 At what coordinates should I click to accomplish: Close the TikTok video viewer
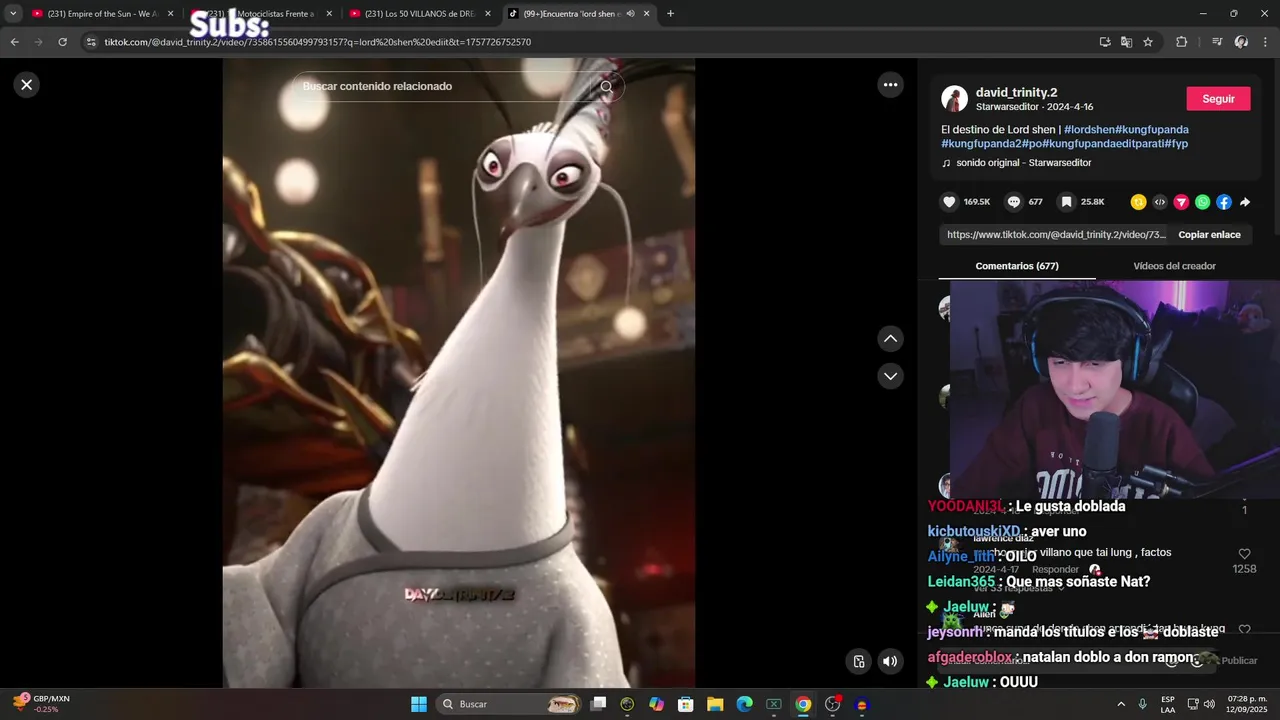[x=27, y=85]
